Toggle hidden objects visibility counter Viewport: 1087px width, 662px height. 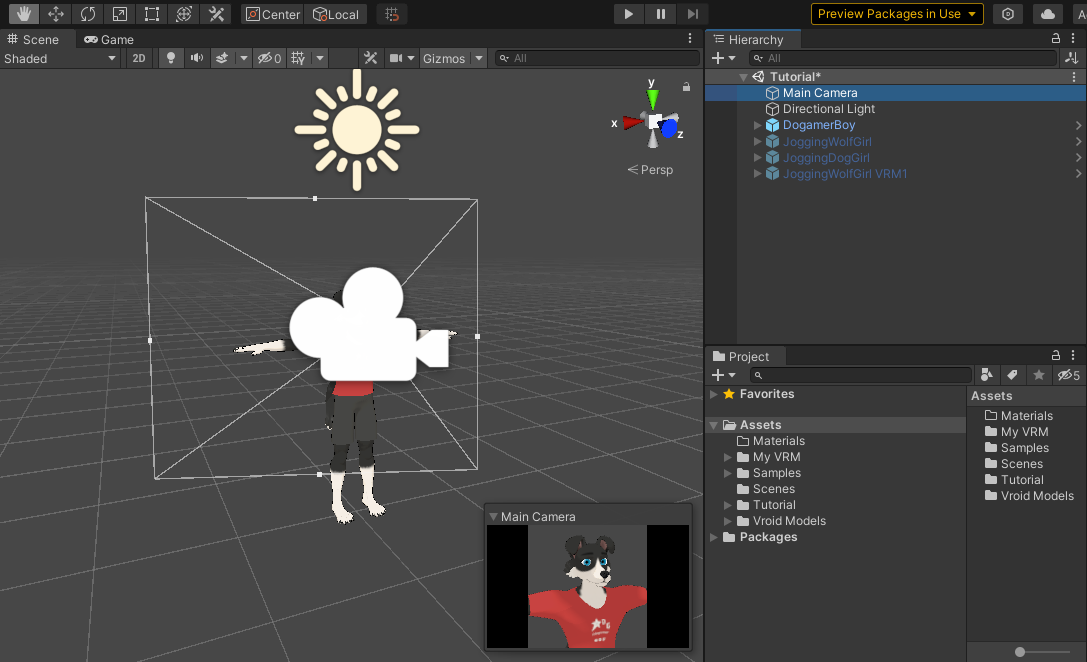click(x=269, y=58)
